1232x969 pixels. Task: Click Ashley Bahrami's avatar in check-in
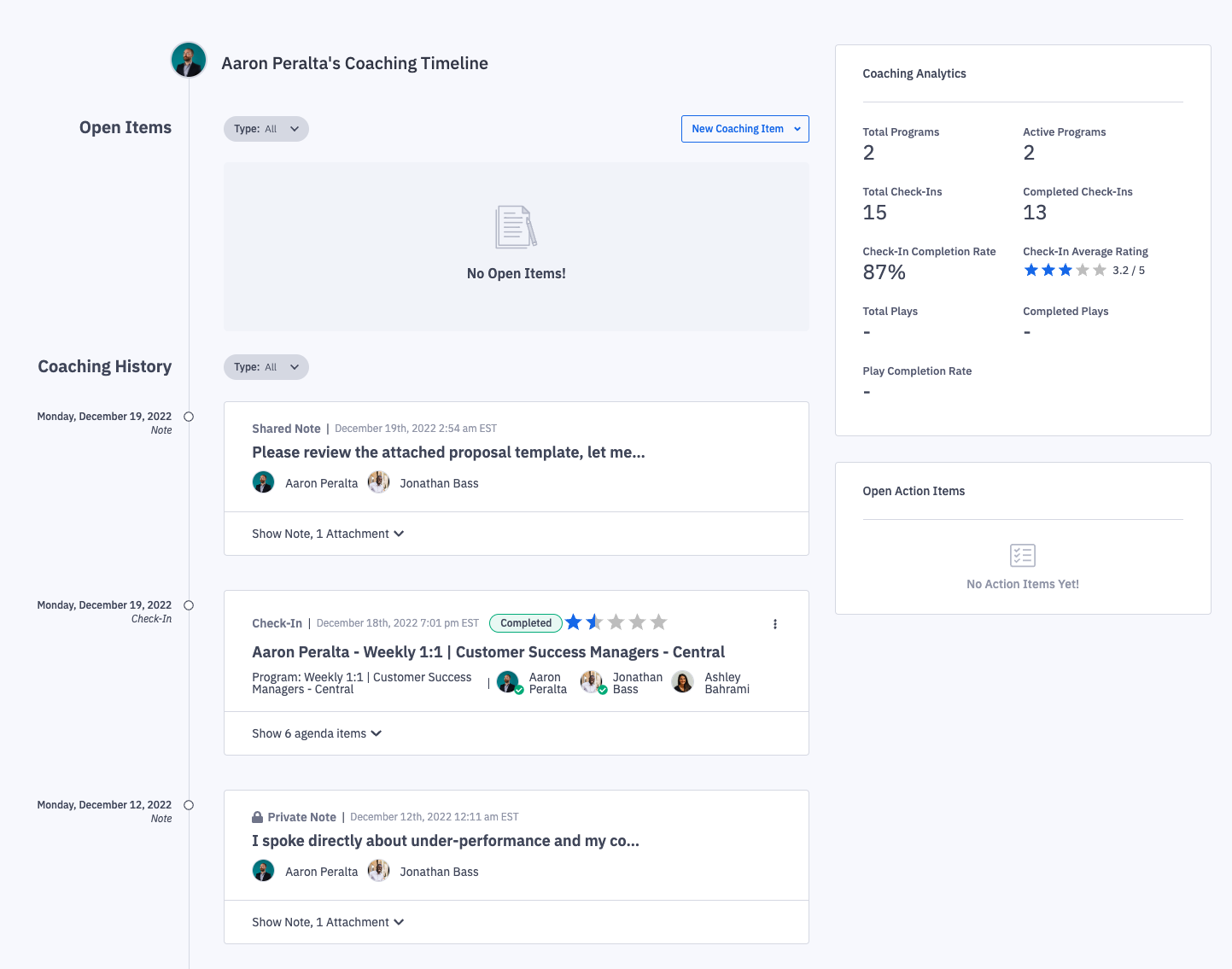point(683,682)
